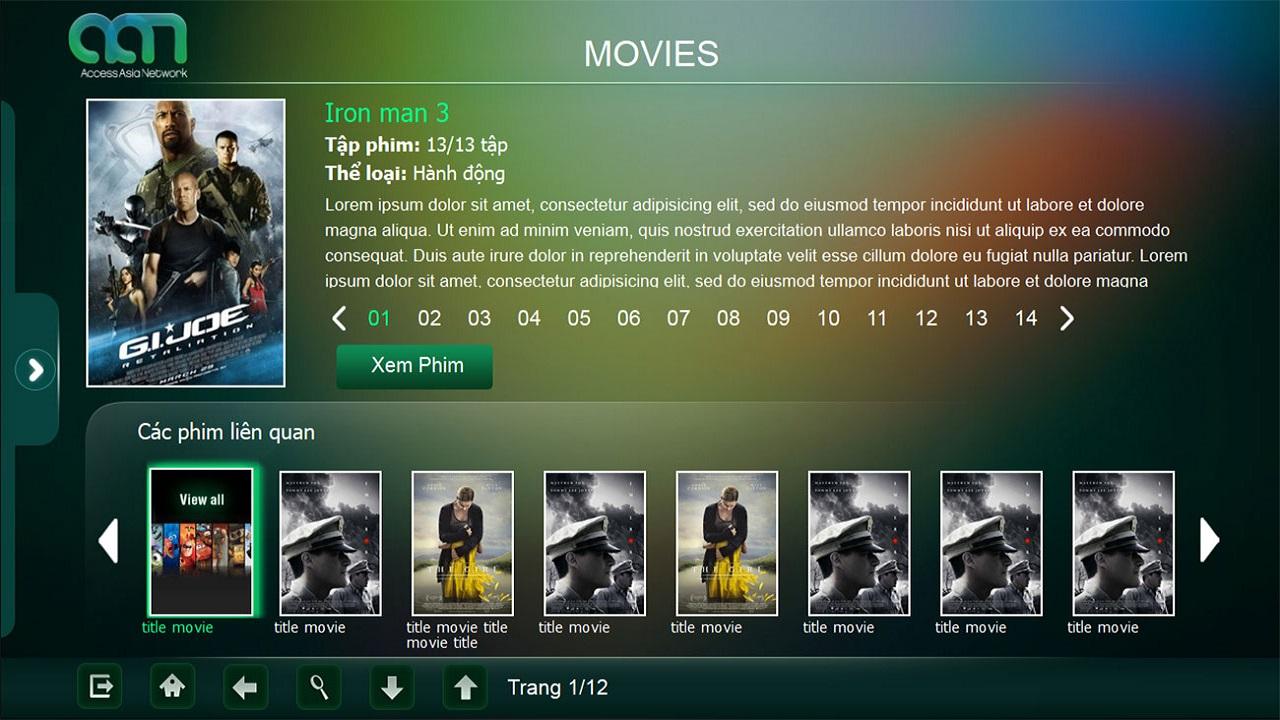
Task: Choose episode 08 from the list
Action: [x=728, y=318]
